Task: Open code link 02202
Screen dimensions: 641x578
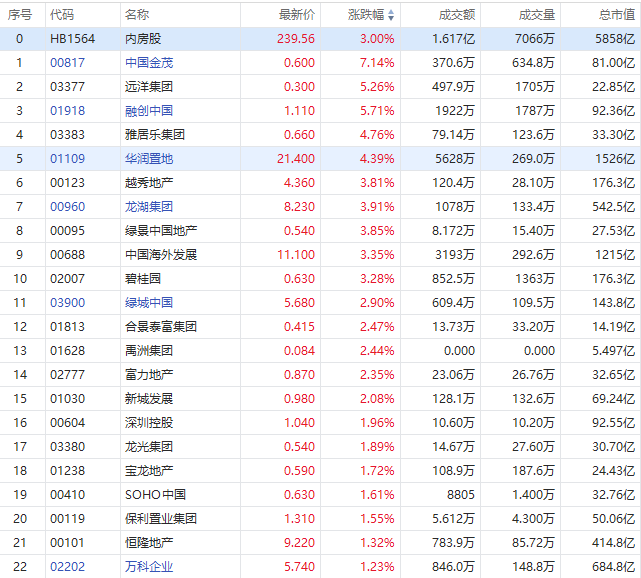Action: pos(67,567)
